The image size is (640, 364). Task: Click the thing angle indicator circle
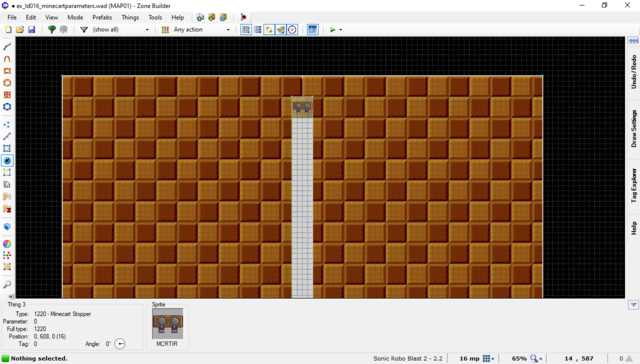pyautogui.click(x=120, y=344)
